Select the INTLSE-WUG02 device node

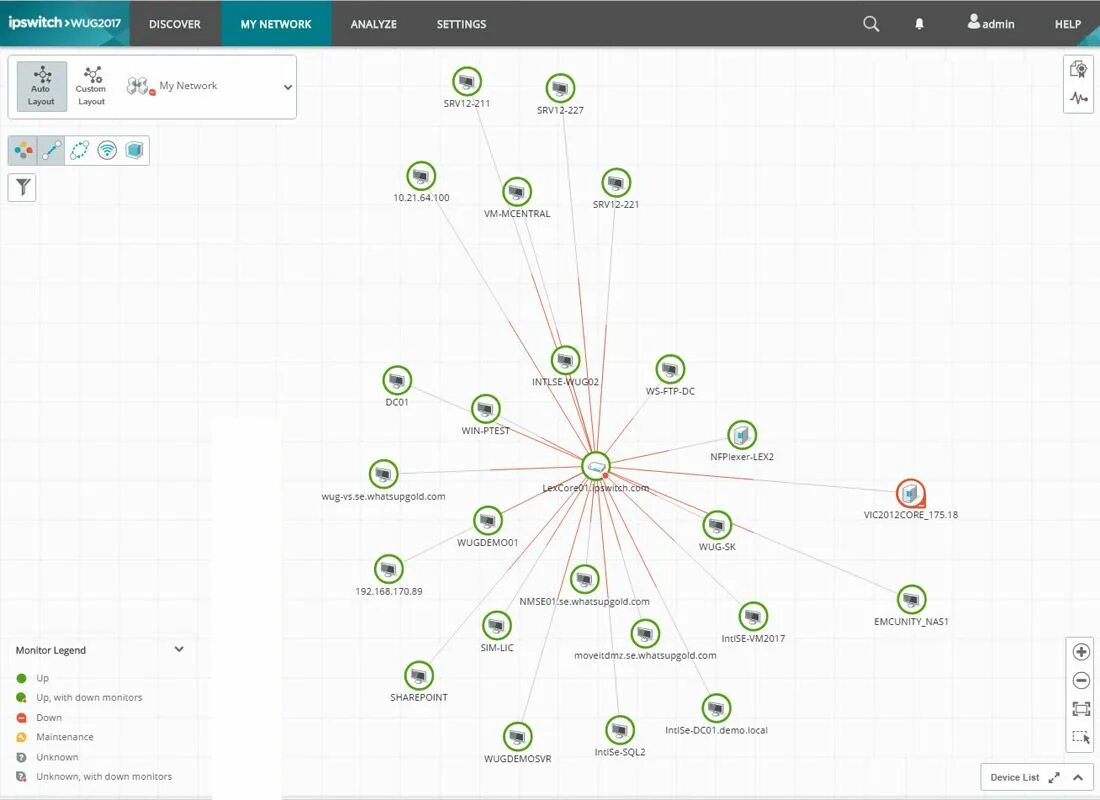(565, 361)
